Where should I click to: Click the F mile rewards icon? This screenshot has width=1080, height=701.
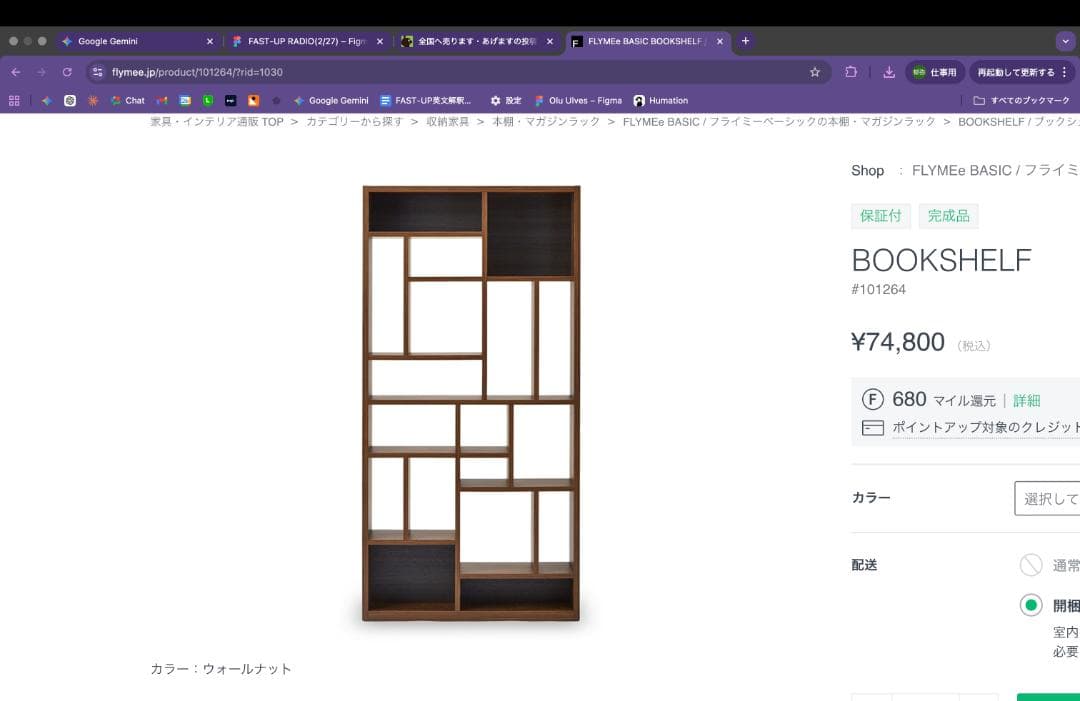pos(872,399)
